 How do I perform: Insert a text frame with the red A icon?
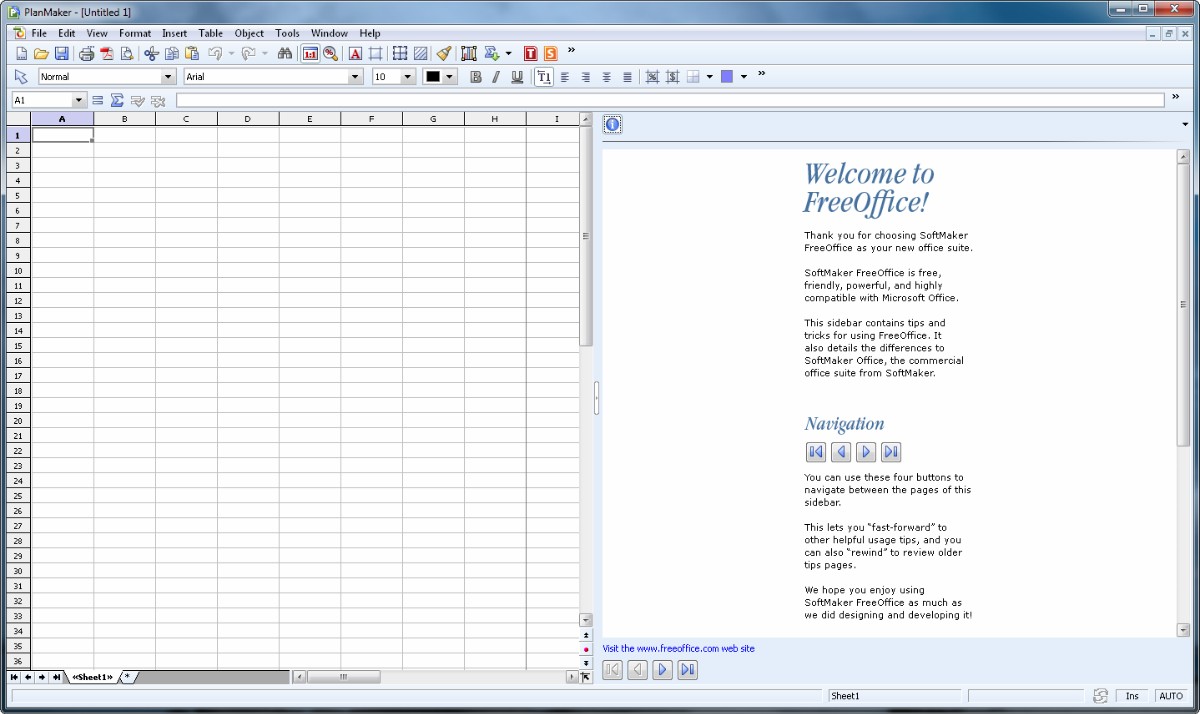click(x=355, y=53)
